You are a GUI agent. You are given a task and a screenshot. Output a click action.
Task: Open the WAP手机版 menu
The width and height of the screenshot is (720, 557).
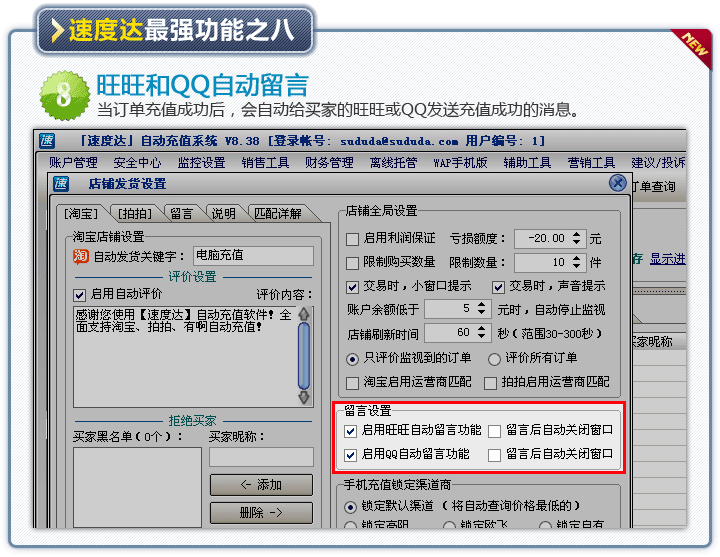tap(460, 163)
